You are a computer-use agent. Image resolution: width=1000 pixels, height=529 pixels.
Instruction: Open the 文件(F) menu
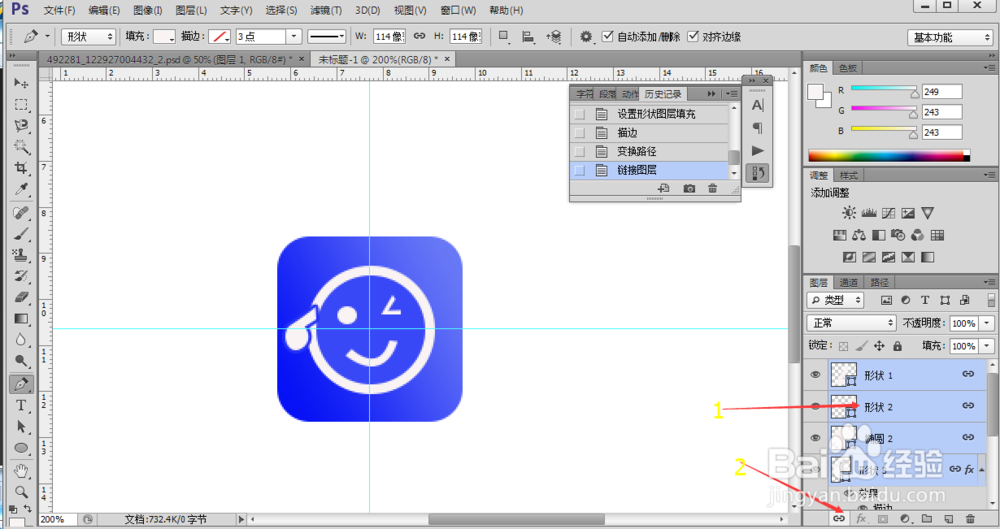pos(59,10)
